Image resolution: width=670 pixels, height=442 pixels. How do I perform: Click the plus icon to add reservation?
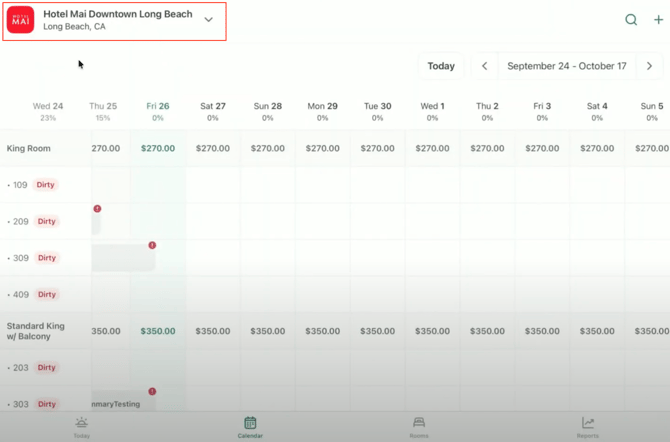(658, 20)
